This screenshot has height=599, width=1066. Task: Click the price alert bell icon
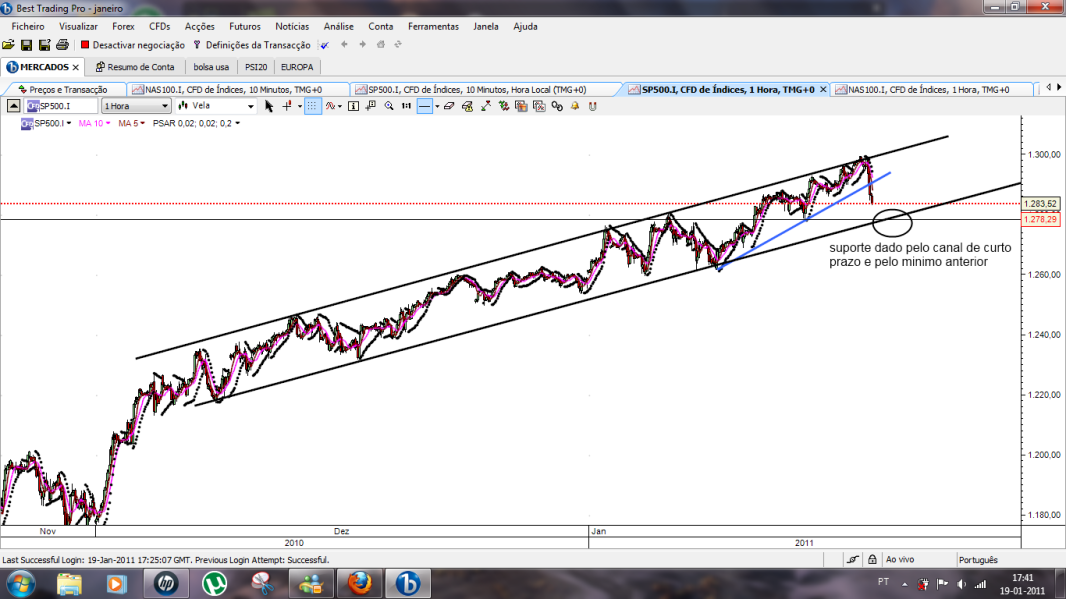pyautogui.click(x=575, y=106)
